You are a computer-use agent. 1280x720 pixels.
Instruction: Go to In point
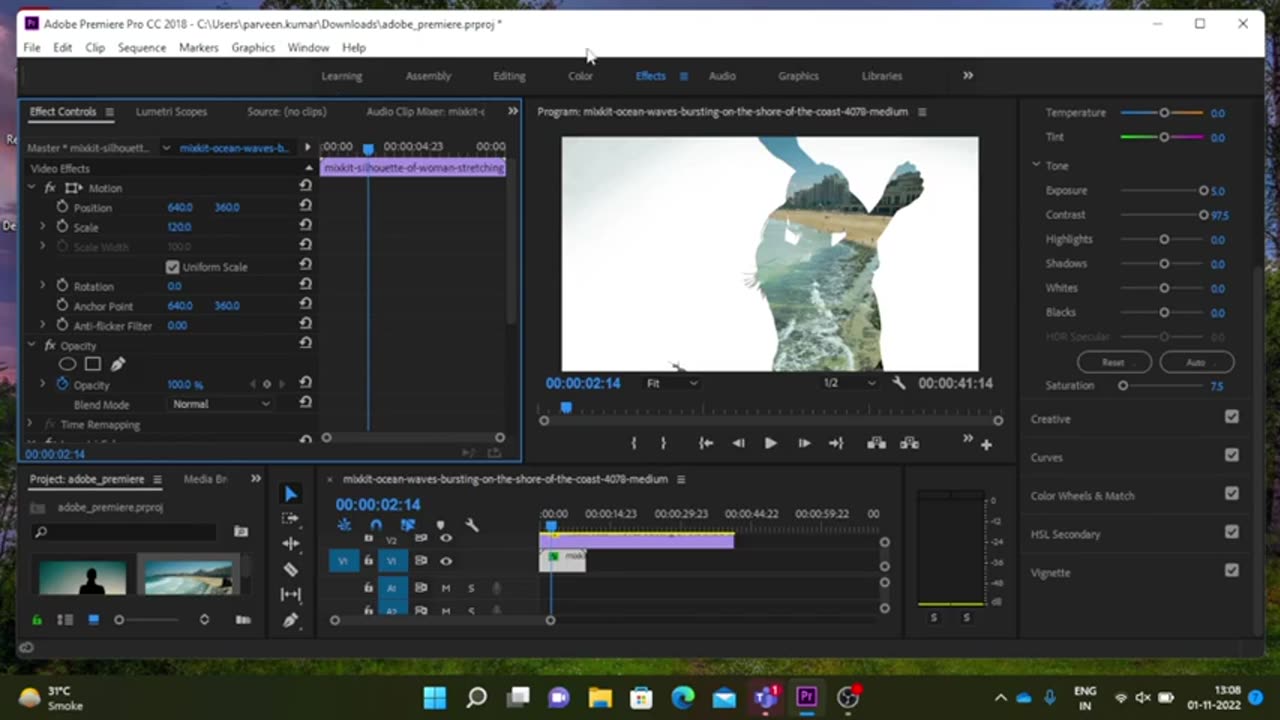click(x=706, y=443)
